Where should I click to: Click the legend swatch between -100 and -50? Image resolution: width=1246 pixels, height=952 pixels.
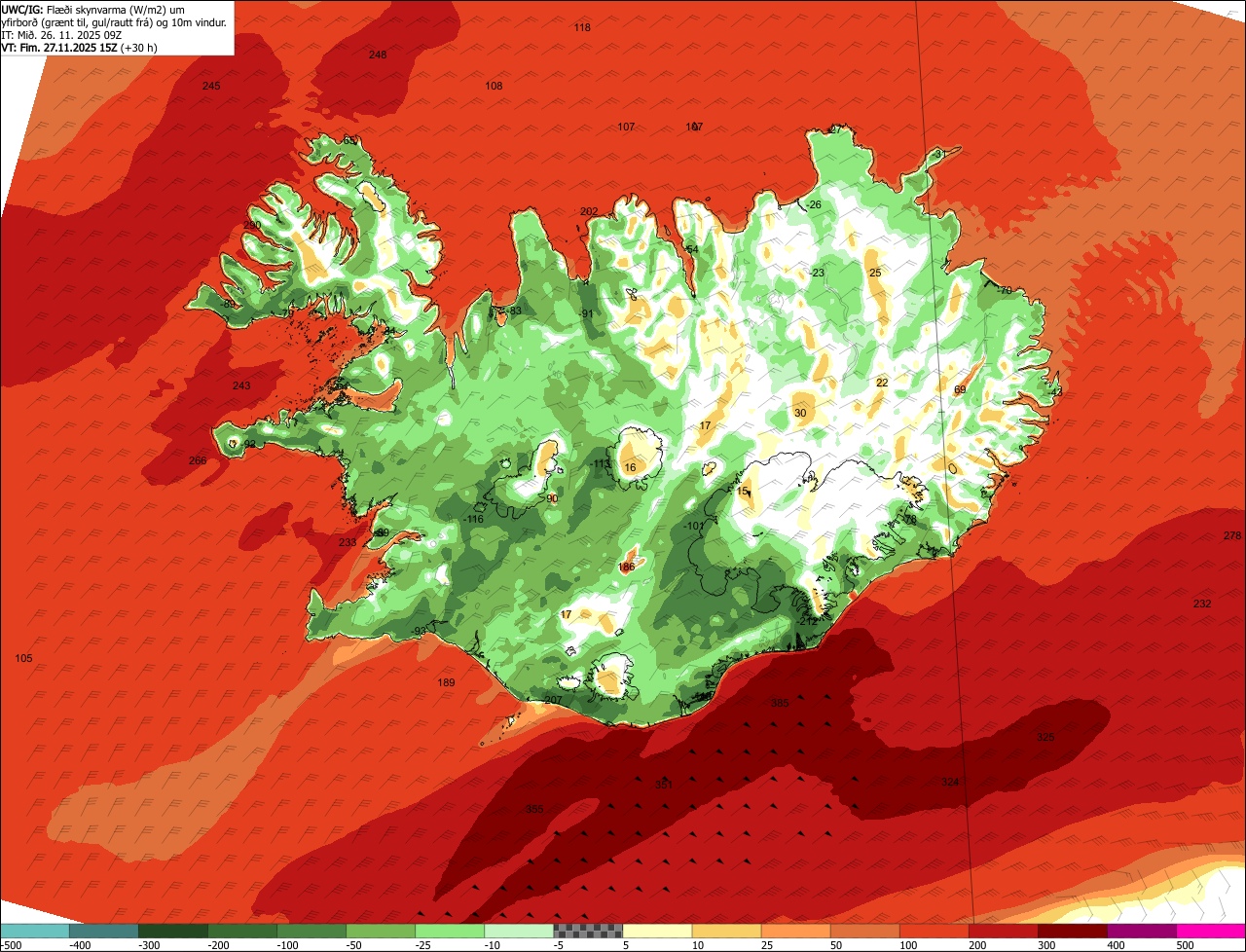point(311,931)
